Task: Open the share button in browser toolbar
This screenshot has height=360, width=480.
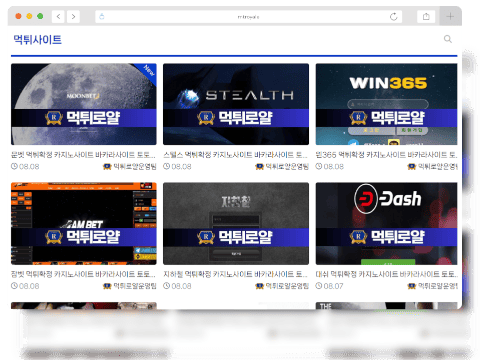Action: (426, 16)
